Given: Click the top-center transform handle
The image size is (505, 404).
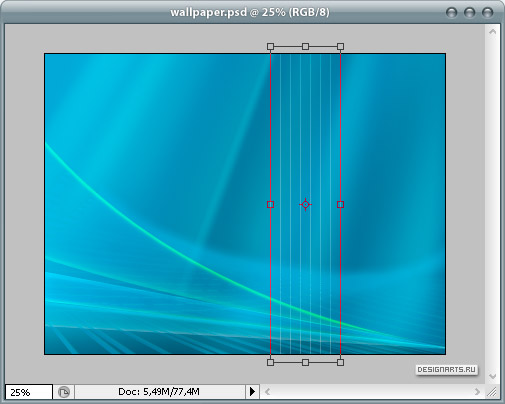Looking at the screenshot, I should coord(305,46).
